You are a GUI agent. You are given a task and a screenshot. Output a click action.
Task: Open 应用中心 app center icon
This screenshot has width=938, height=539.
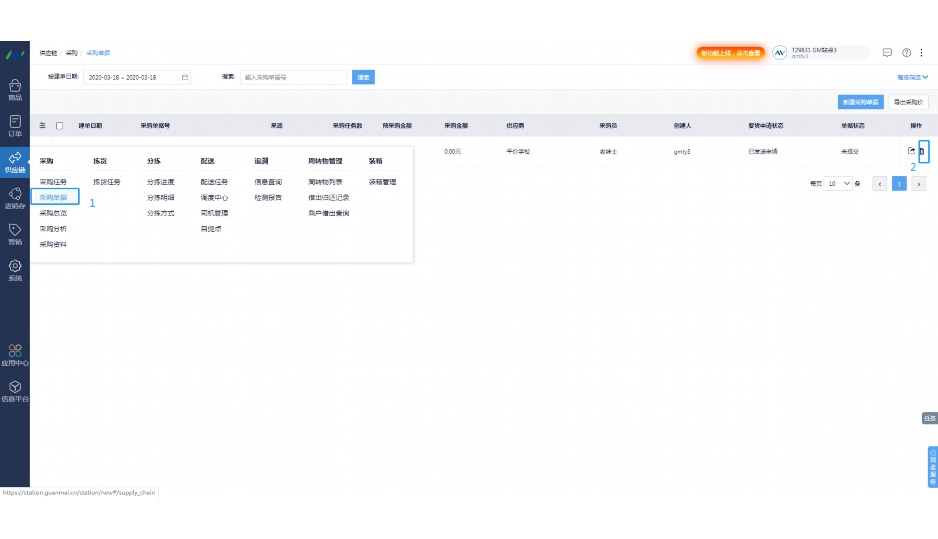(x=15, y=354)
